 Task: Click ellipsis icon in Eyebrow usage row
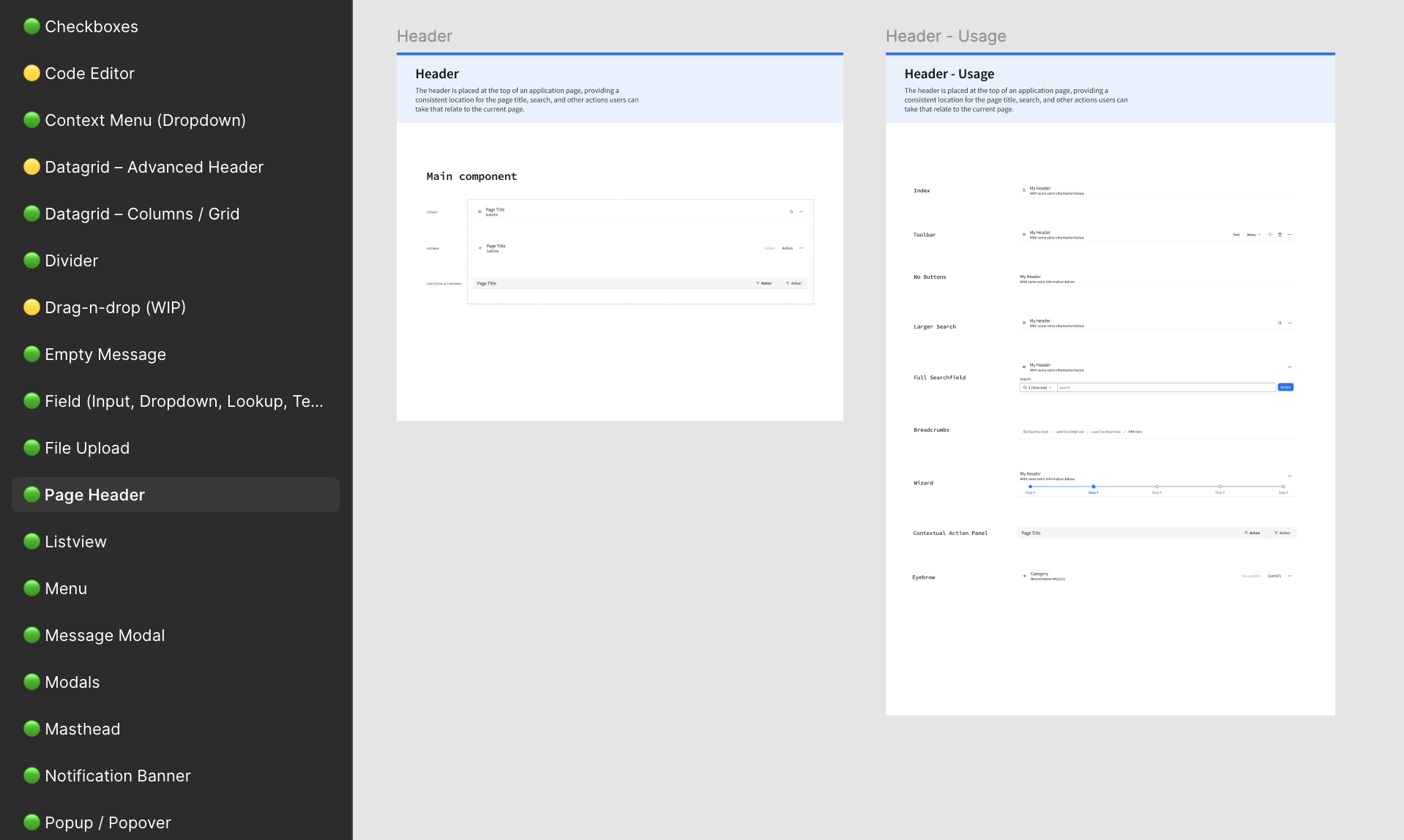tap(1290, 576)
